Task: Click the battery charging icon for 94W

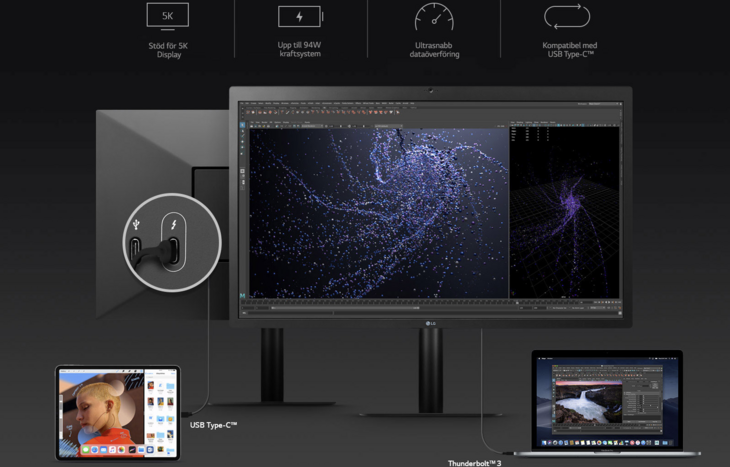Action: click(x=300, y=16)
